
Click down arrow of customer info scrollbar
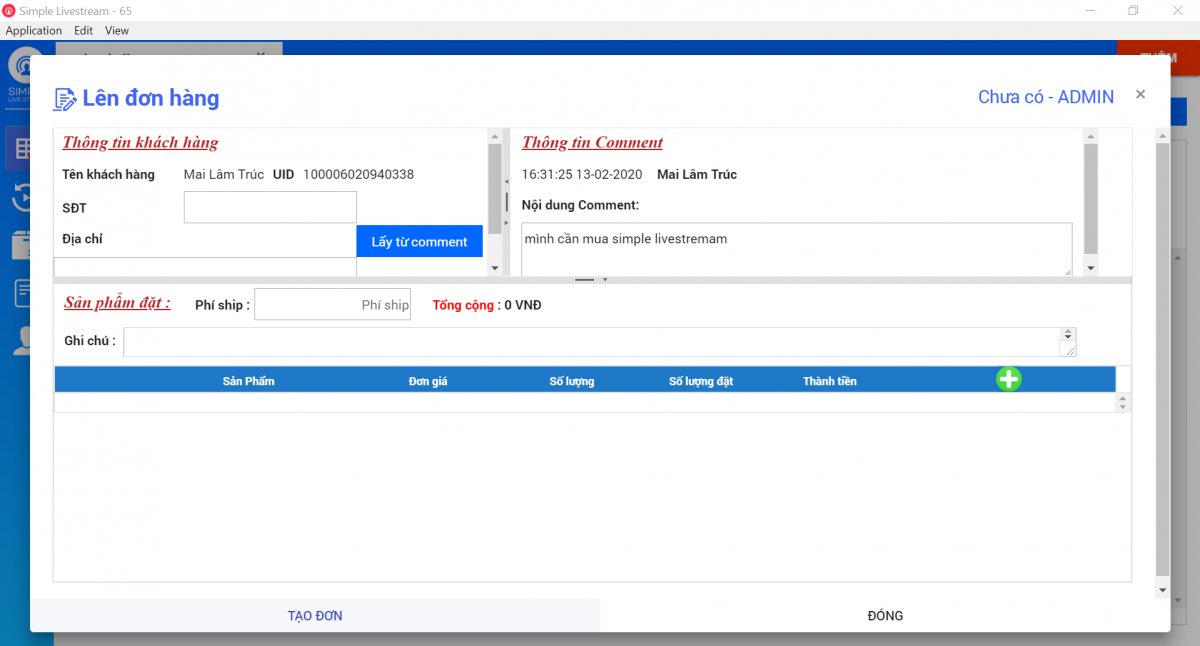[x=494, y=268]
